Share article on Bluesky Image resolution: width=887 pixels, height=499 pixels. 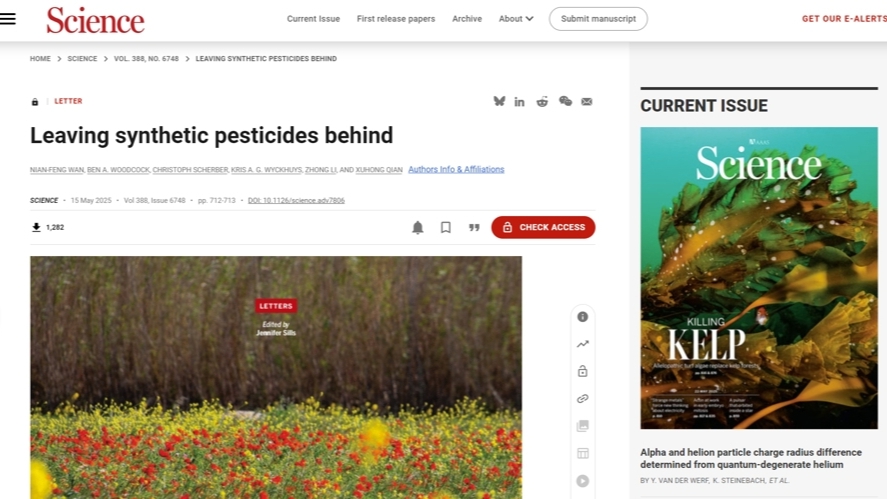[499, 101]
